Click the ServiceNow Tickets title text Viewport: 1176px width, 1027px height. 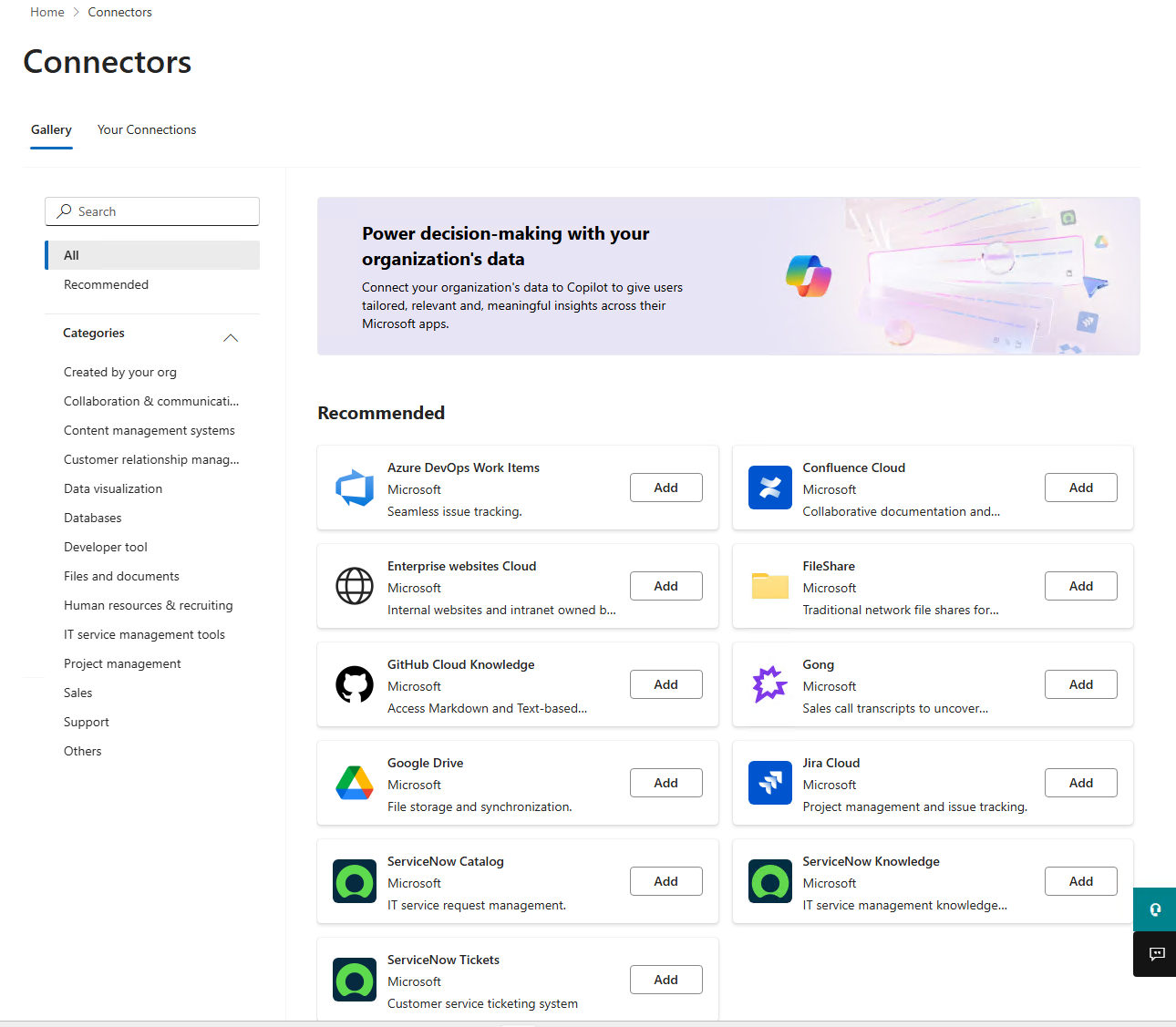(443, 960)
